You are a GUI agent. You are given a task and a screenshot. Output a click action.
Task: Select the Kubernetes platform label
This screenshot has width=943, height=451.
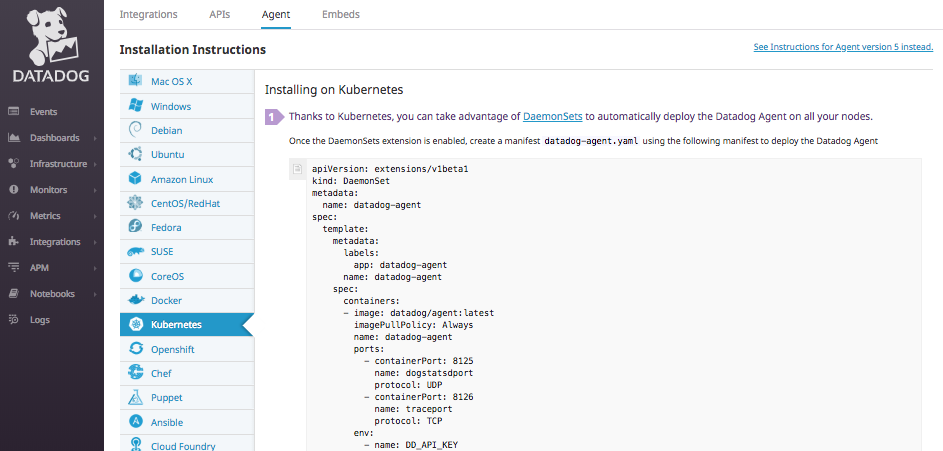pos(176,325)
